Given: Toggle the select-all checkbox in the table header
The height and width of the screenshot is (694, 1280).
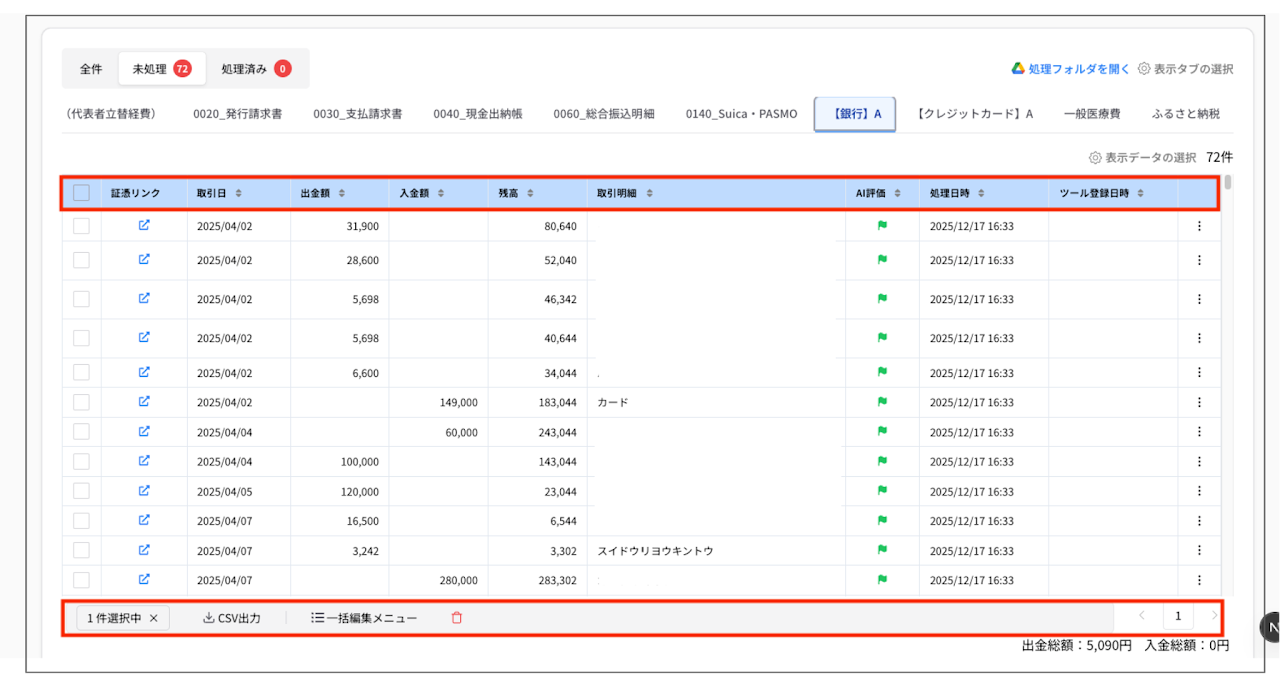Looking at the screenshot, I should click(x=82, y=193).
